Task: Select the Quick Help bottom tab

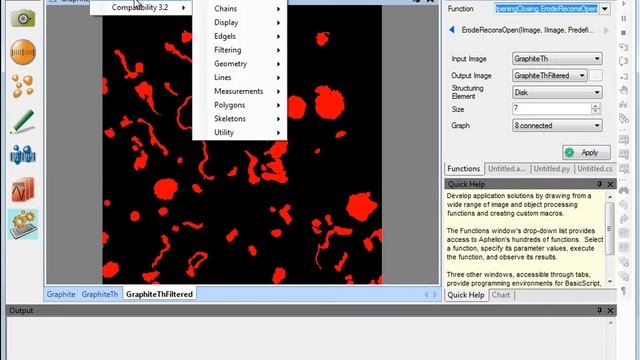Action: [x=466, y=295]
